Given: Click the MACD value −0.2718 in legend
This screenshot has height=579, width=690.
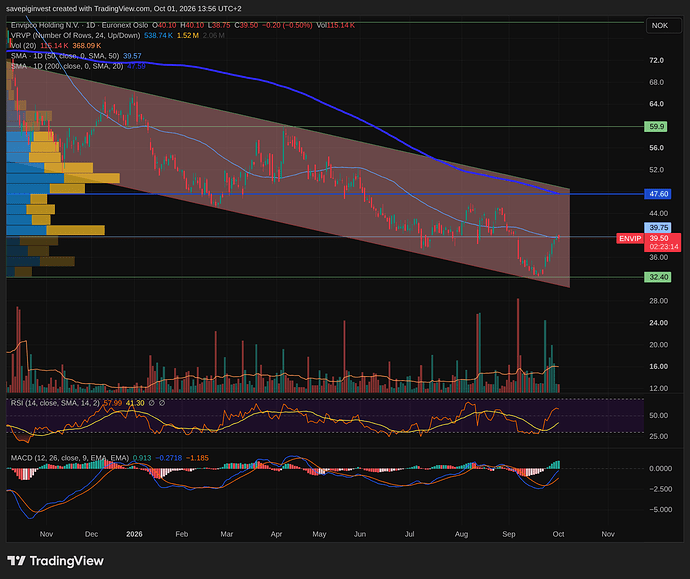Looking at the screenshot, I should coord(169,458).
